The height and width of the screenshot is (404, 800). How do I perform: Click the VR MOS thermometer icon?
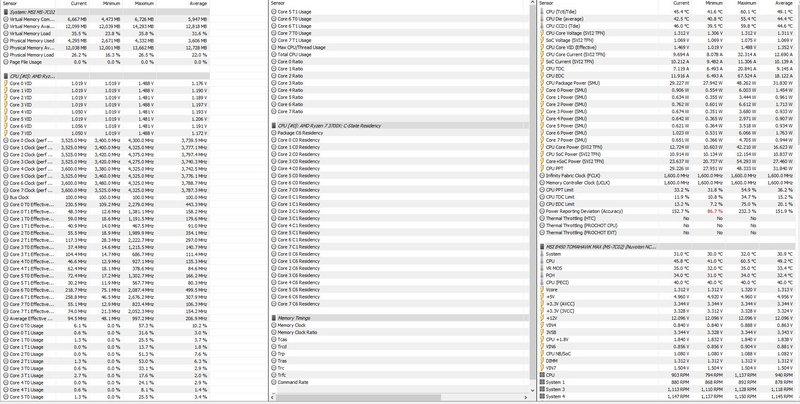pyautogui.click(x=542, y=268)
